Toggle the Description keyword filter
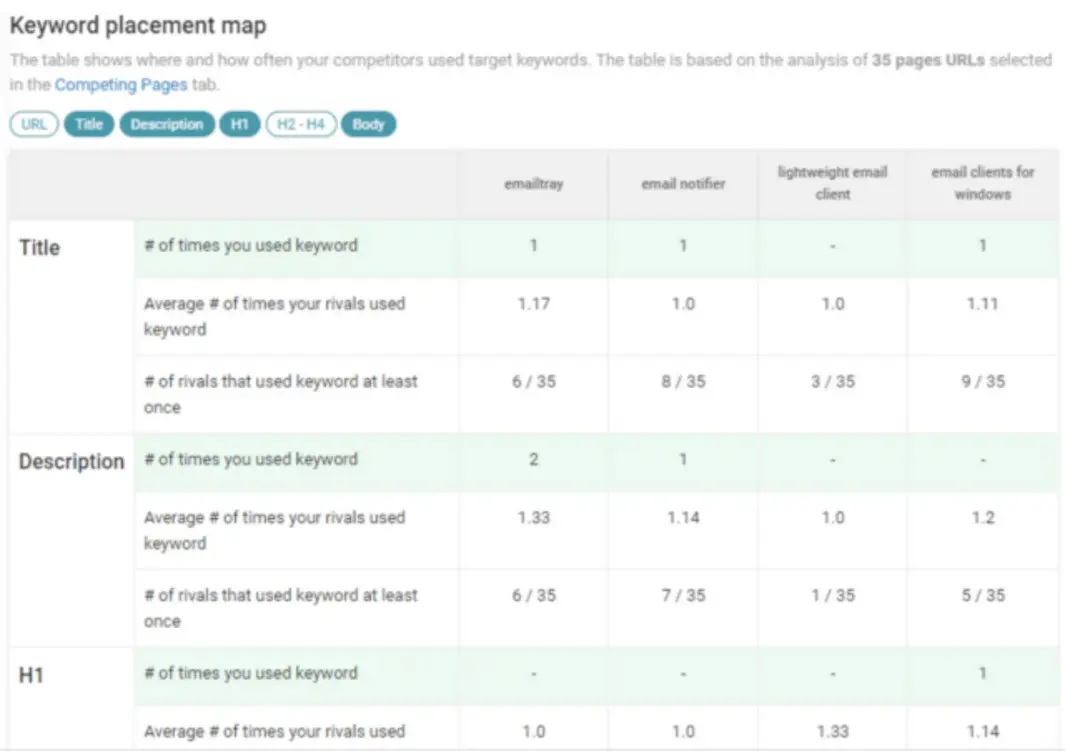The height and width of the screenshot is (751, 1065). pyautogui.click(x=166, y=124)
